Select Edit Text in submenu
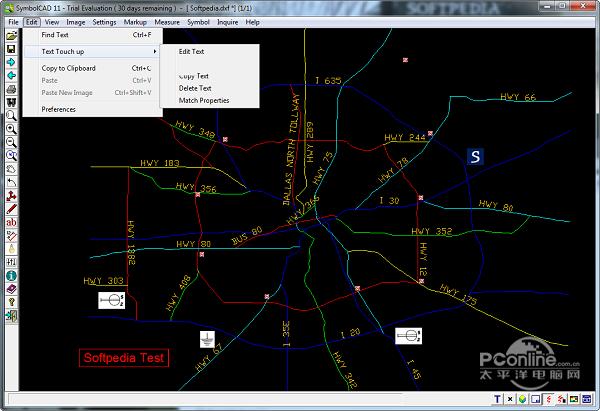 (210, 51)
